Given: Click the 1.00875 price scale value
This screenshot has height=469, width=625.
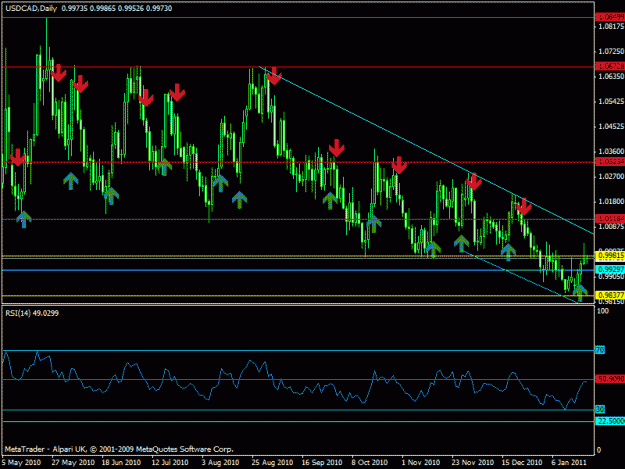Looking at the screenshot, I should 611,226.
